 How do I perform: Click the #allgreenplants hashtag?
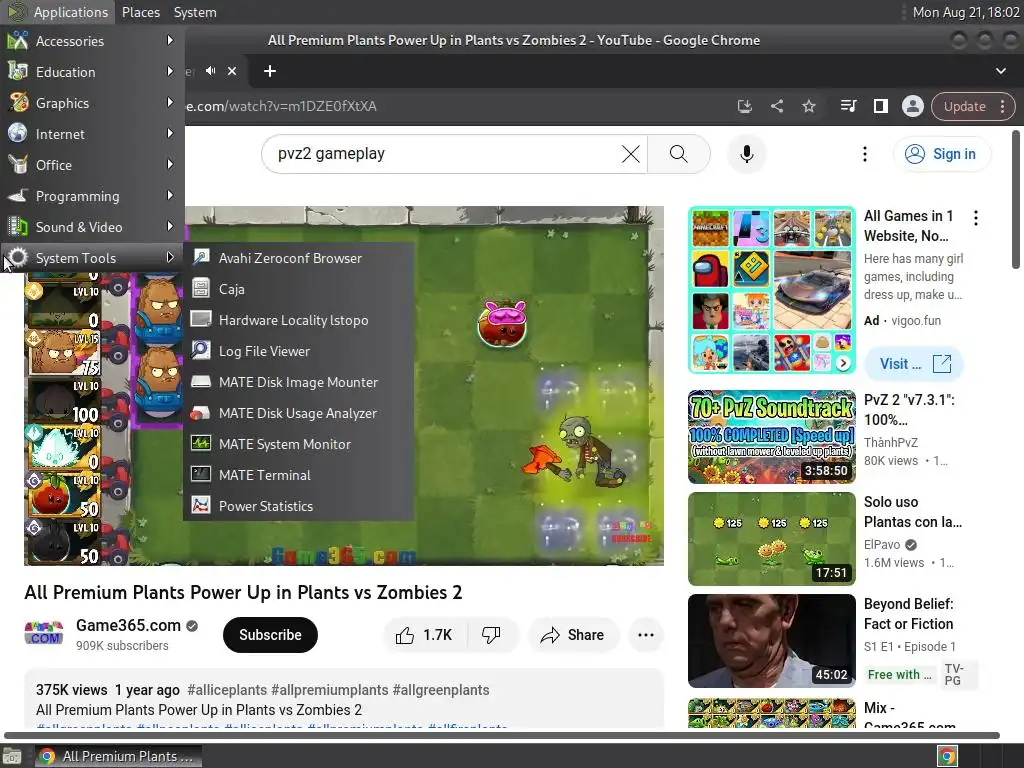pos(441,690)
